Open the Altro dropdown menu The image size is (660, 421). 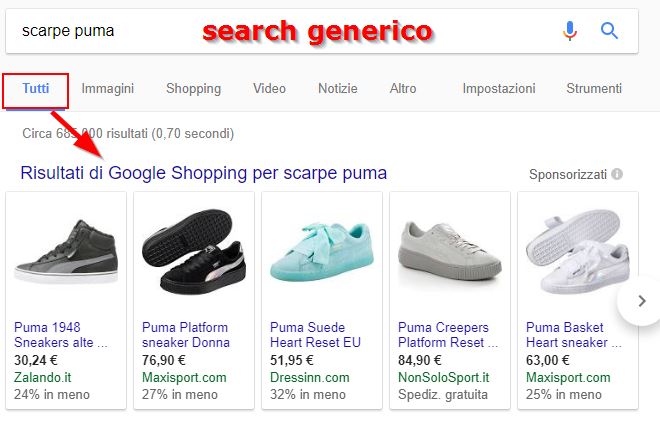click(403, 89)
